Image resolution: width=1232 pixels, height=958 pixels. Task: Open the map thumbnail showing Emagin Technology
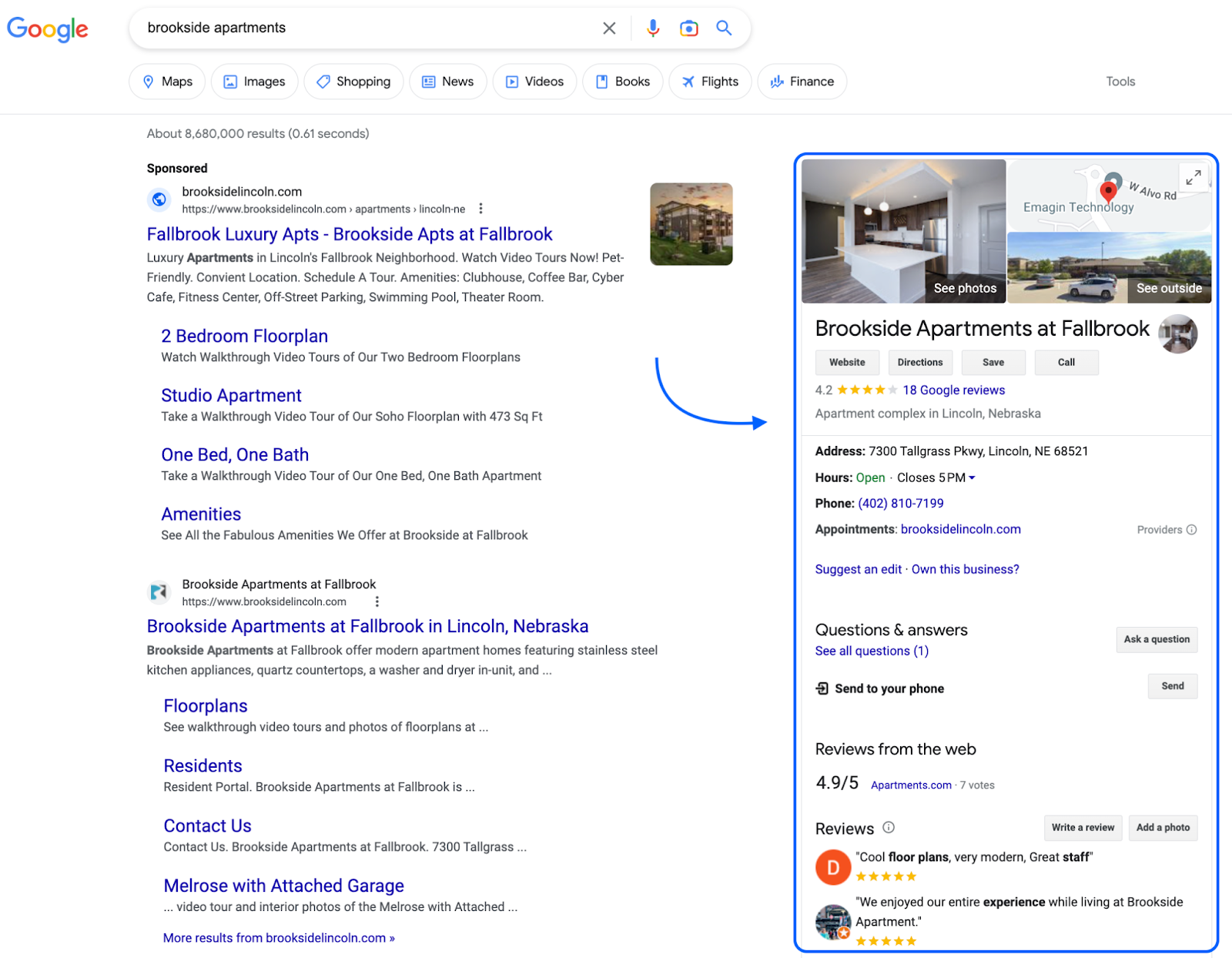point(1110,195)
